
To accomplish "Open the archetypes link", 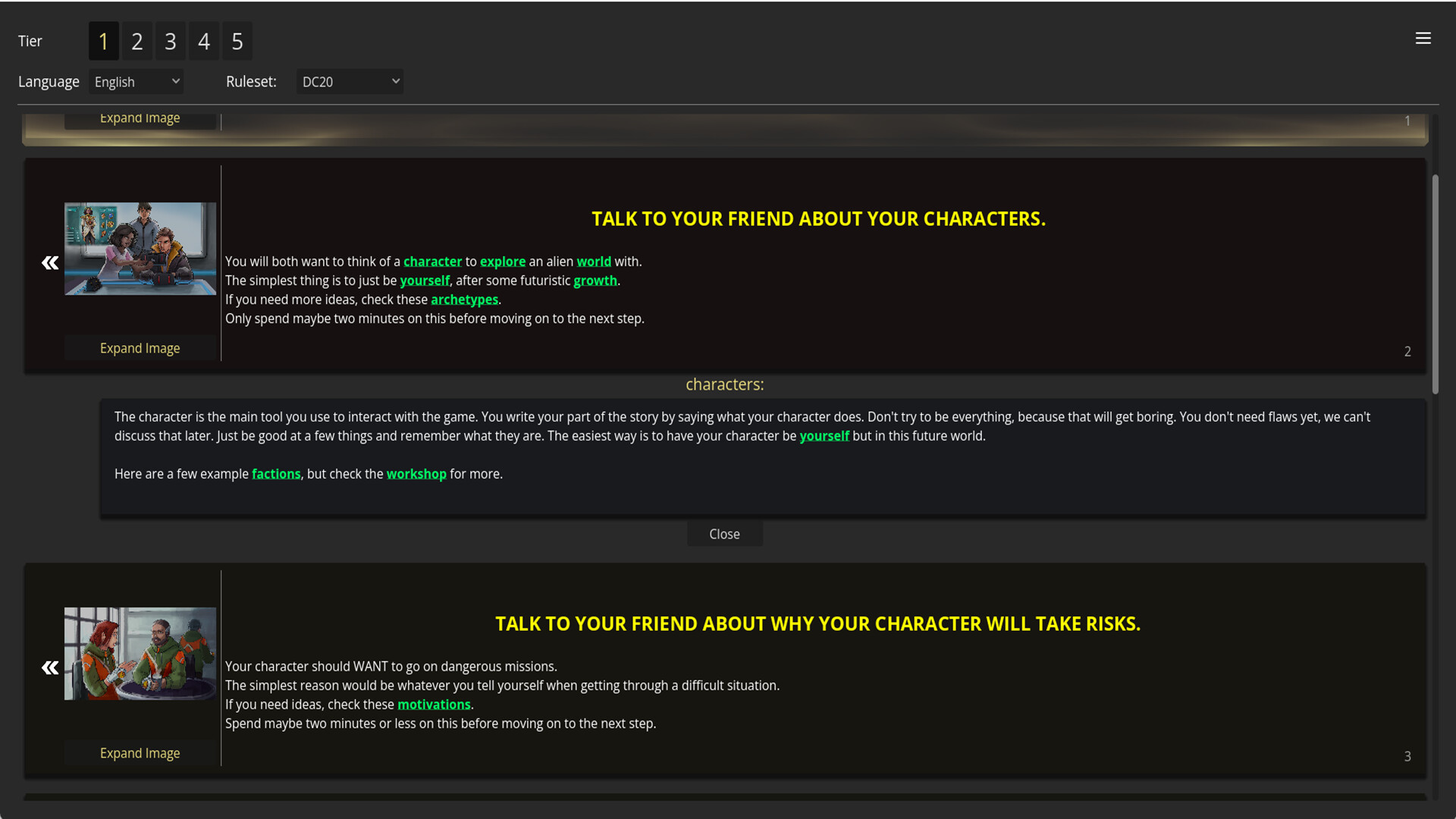I will click(464, 300).
